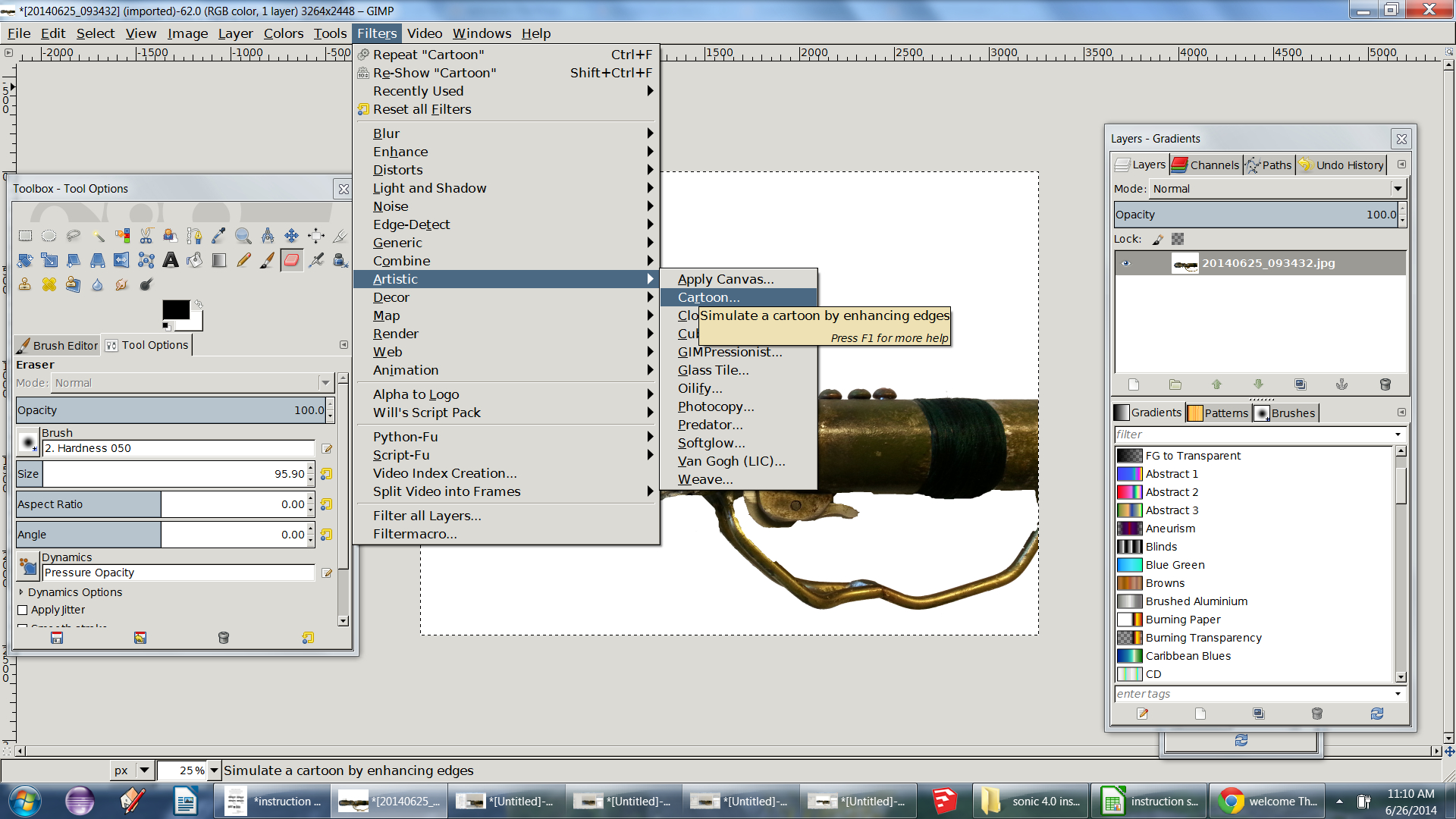Swap foreground and background colors
1456x819 pixels.
[x=199, y=303]
